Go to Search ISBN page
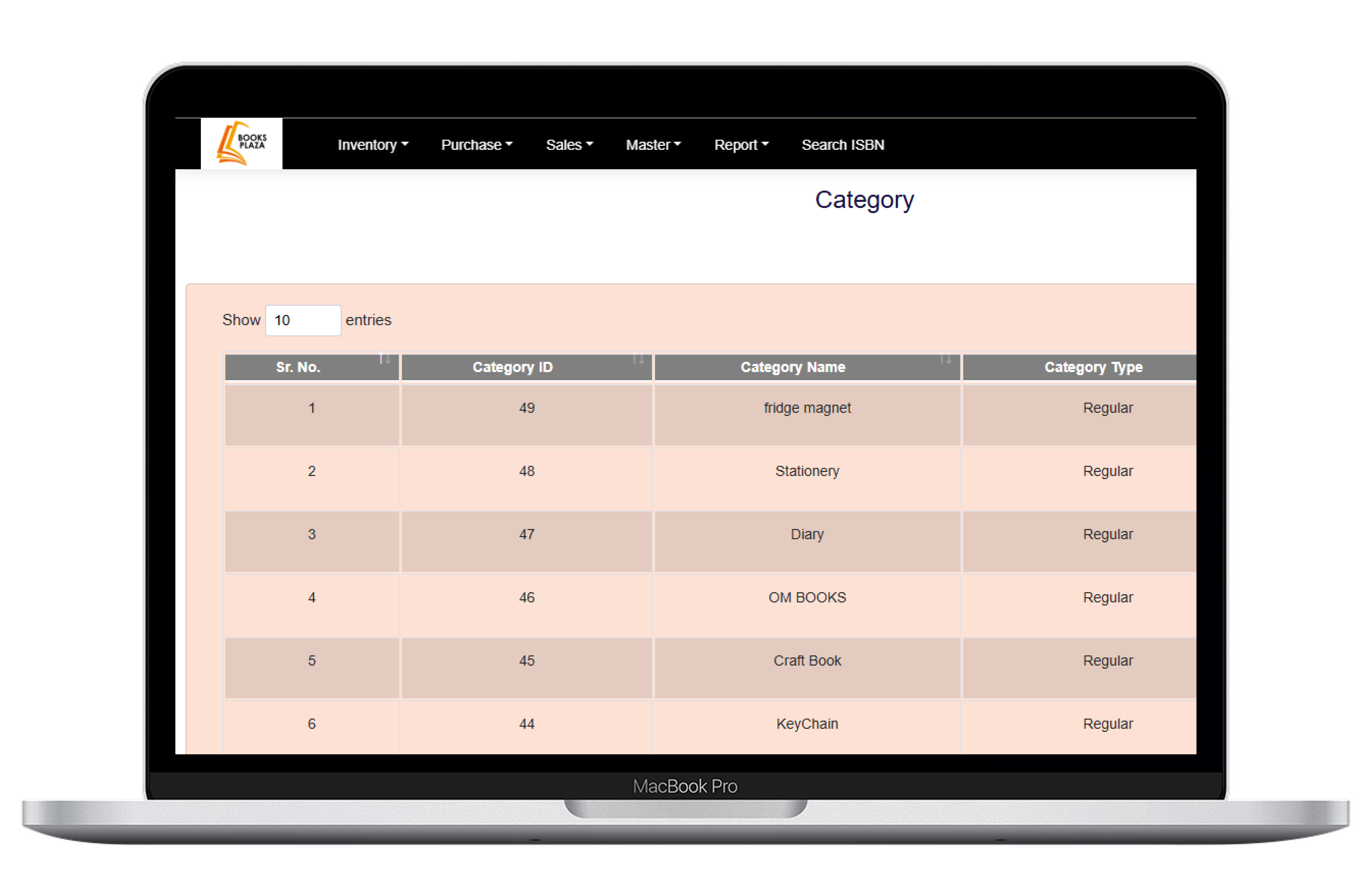Image resolution: width=1372 pixels, height=872 pixels. [x=843, y=145]
